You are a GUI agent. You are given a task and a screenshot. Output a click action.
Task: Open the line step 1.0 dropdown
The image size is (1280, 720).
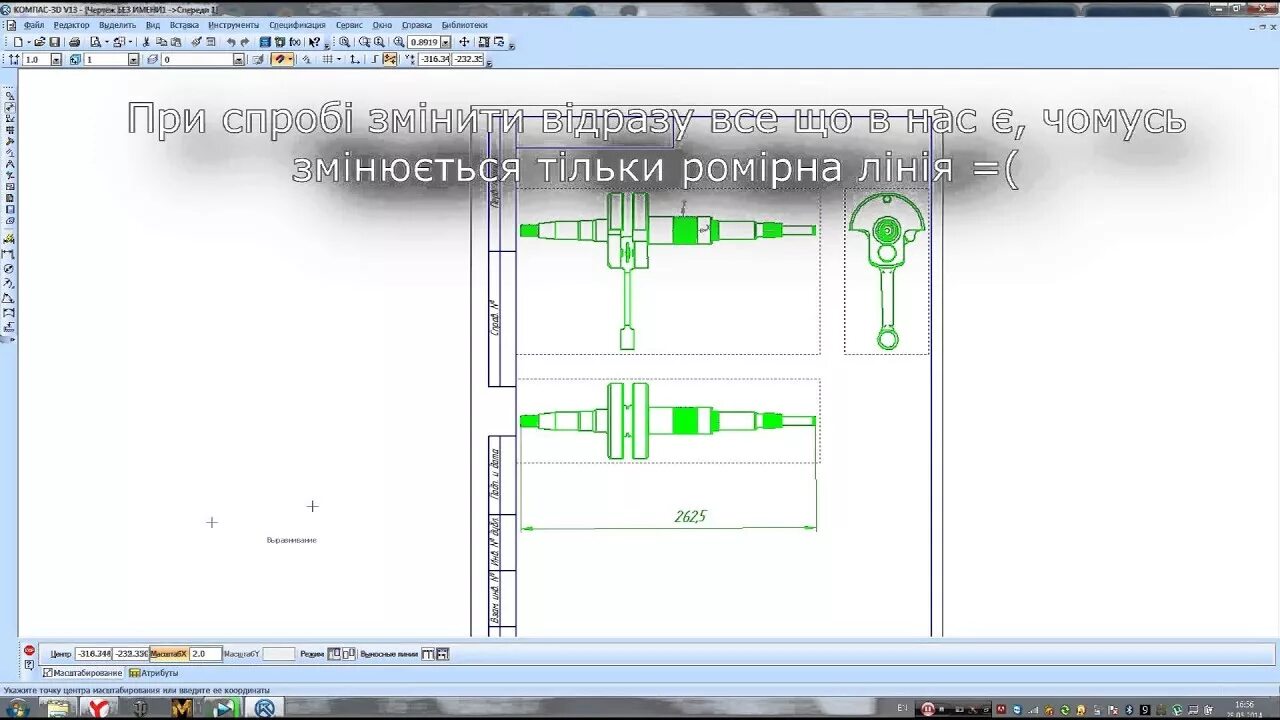(56, 59)
